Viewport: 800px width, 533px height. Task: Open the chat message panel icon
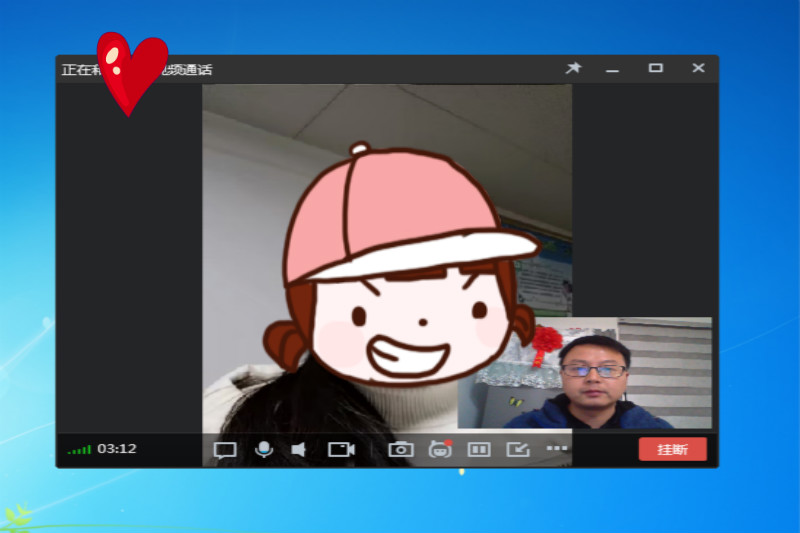tap(225, 450)
